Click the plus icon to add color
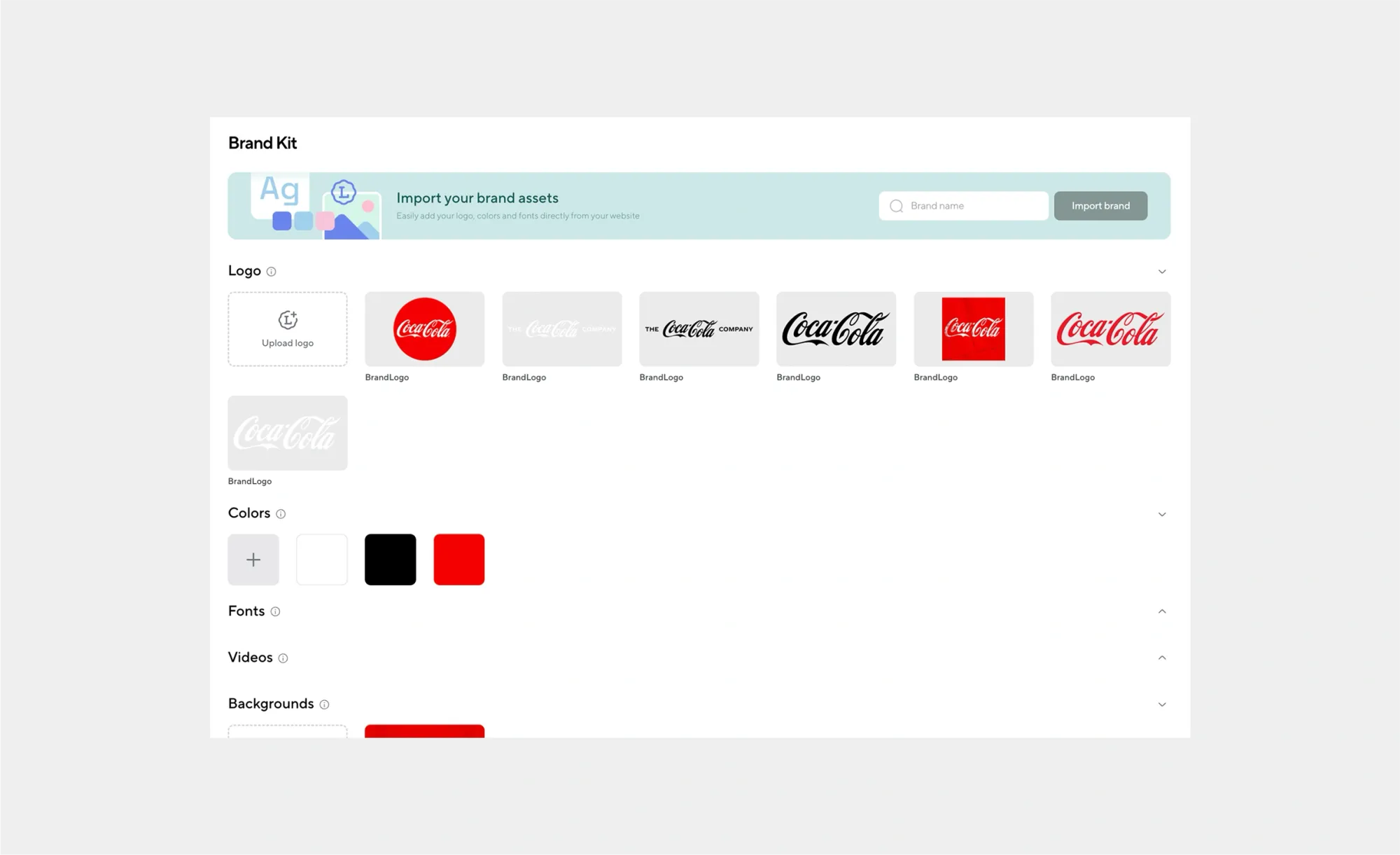Image resolution: width=1400 pixels, height=855 pixels. [253, 559]
